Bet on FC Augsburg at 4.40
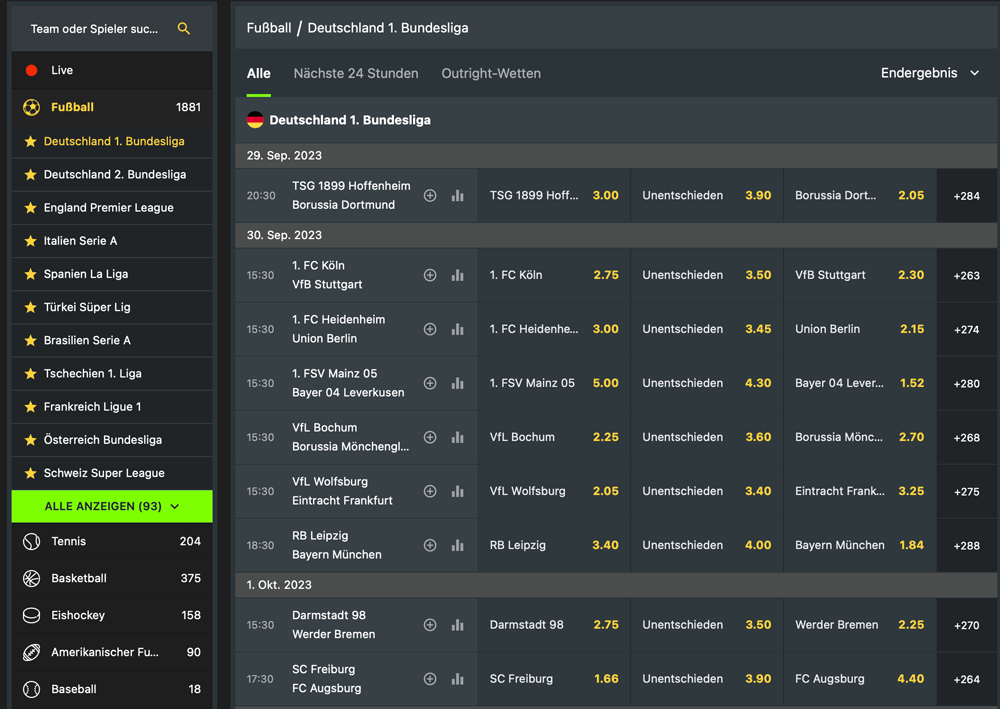Screen dimensions: 1000x709 point(859,679)
